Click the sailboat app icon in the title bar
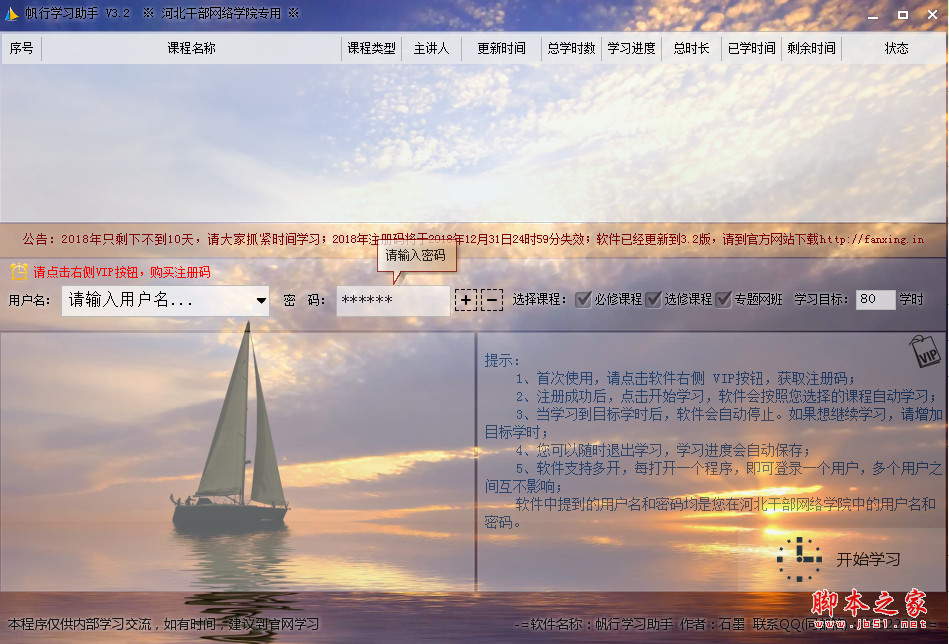This screenshot has height=644, width=949. 11,13
